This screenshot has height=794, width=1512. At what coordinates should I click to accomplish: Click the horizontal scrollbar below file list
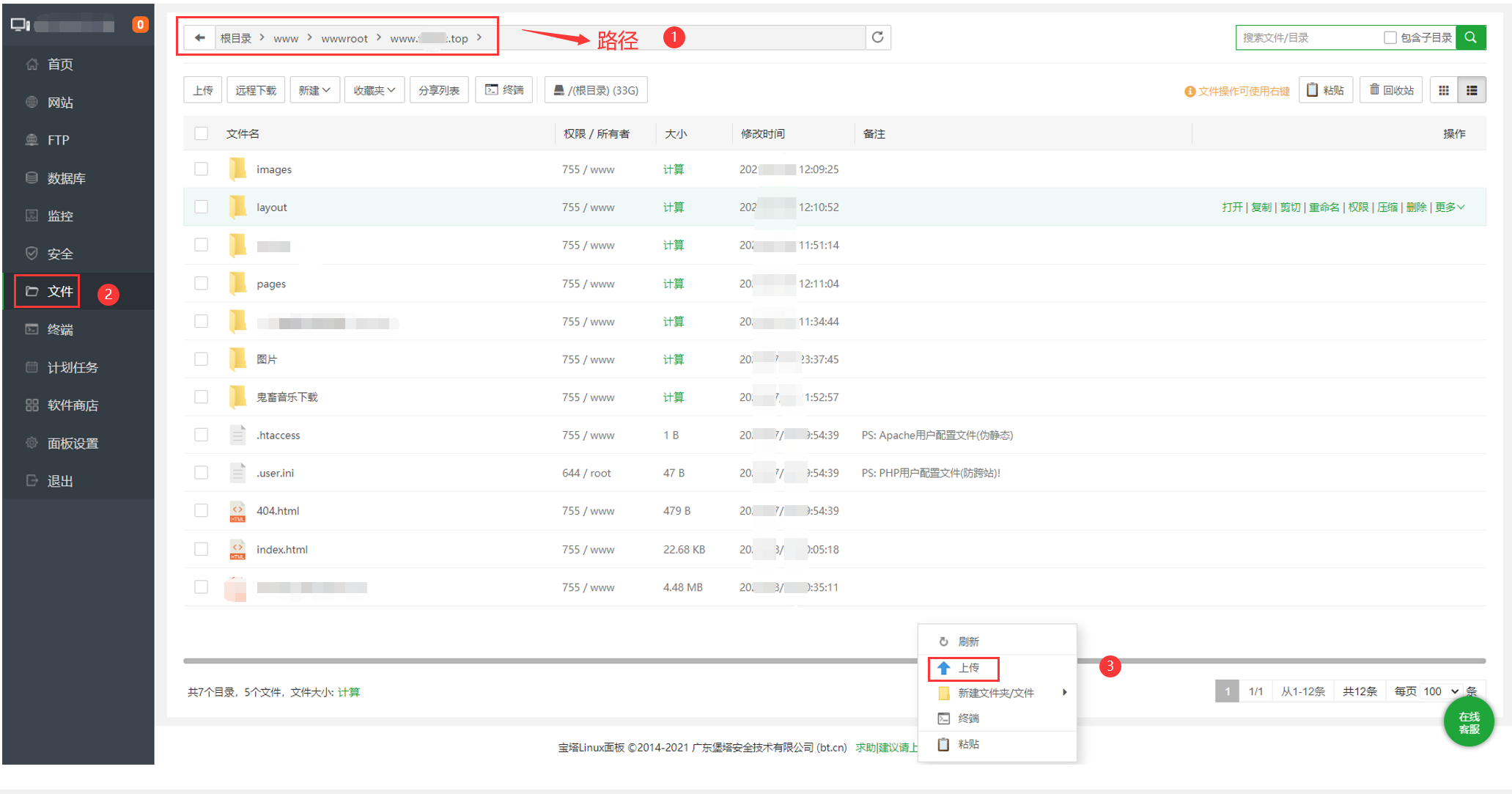(834, 661)
